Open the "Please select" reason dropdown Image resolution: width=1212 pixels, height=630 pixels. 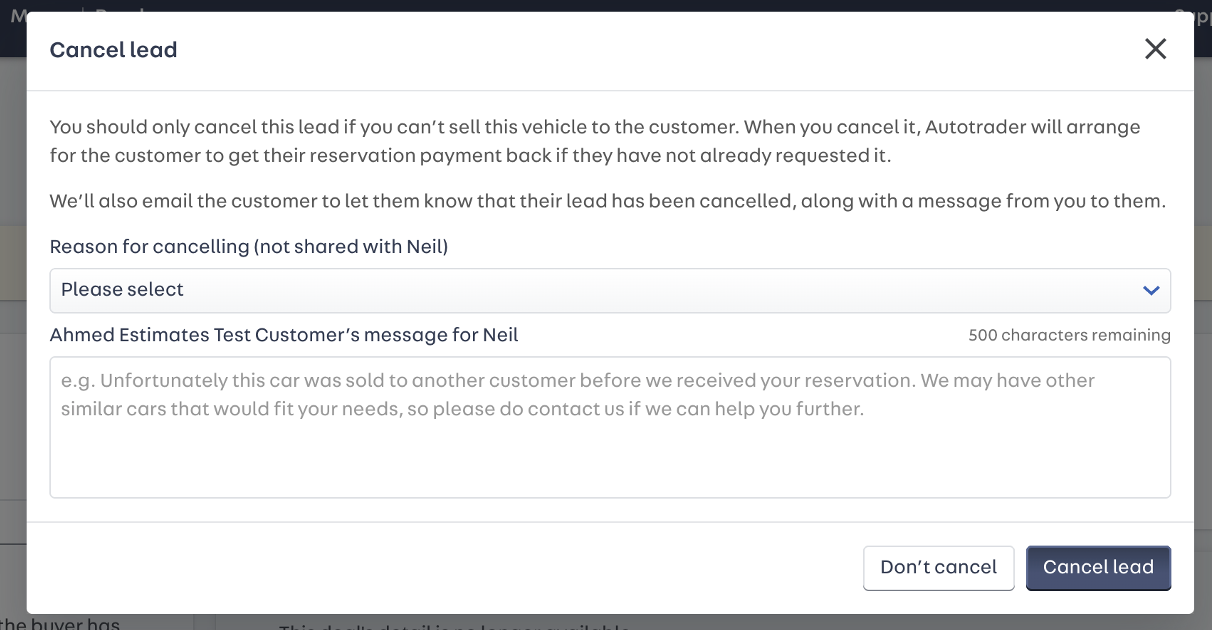coord(600,290)
